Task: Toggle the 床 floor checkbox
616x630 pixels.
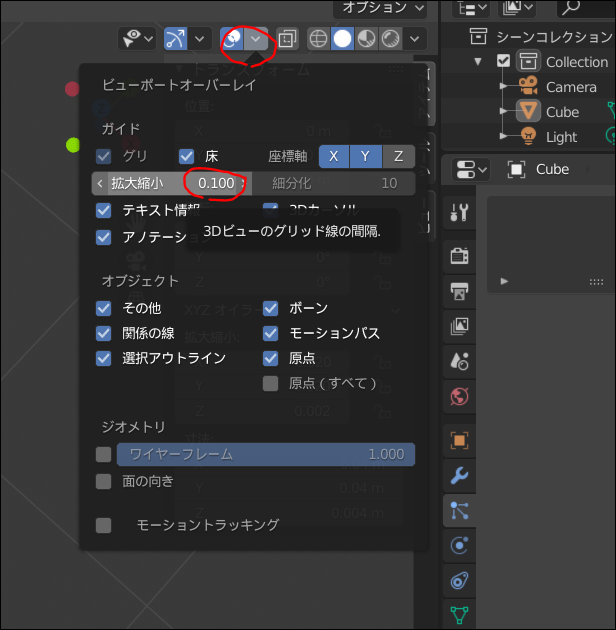Action: coord(186,156)
